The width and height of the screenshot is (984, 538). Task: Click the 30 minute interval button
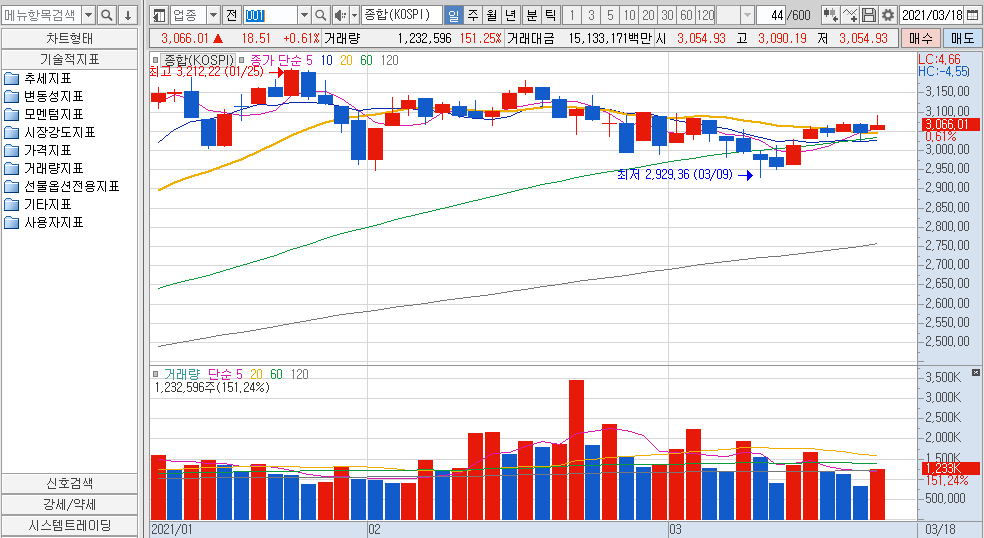pyautogui.click(x=668, y=15)
